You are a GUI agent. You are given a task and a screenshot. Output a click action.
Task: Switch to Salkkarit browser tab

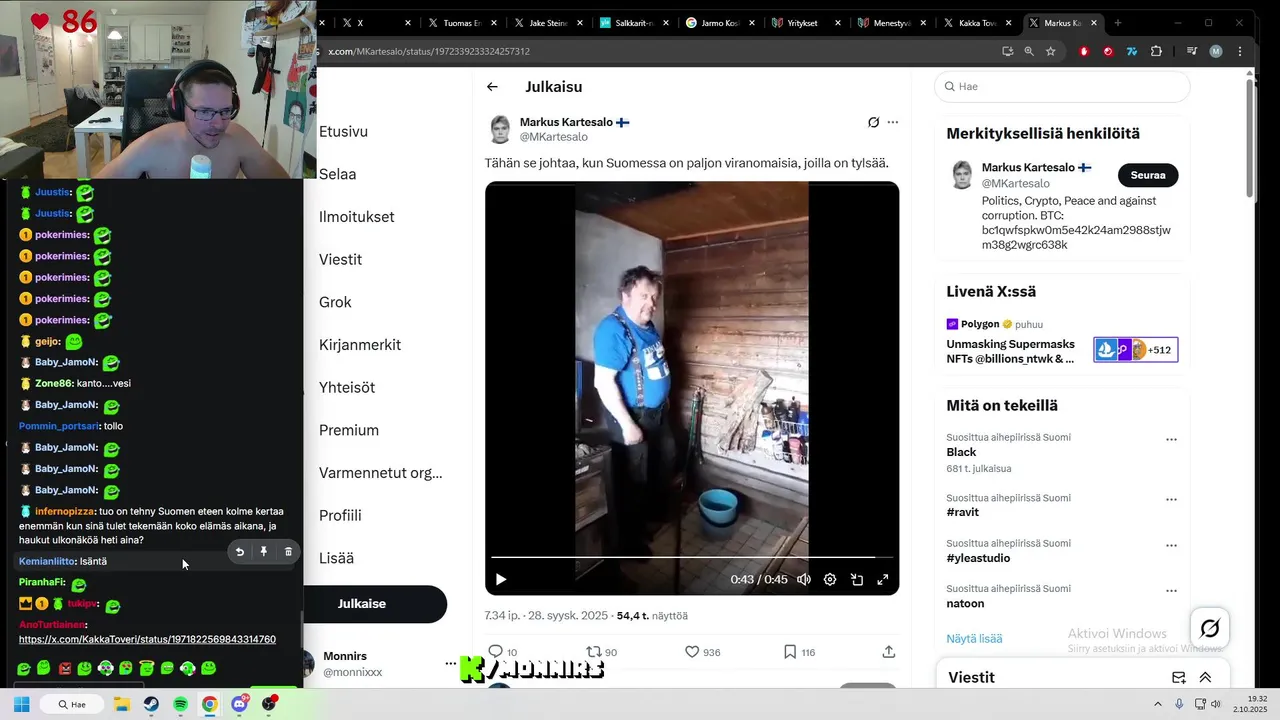pos(626,22)
